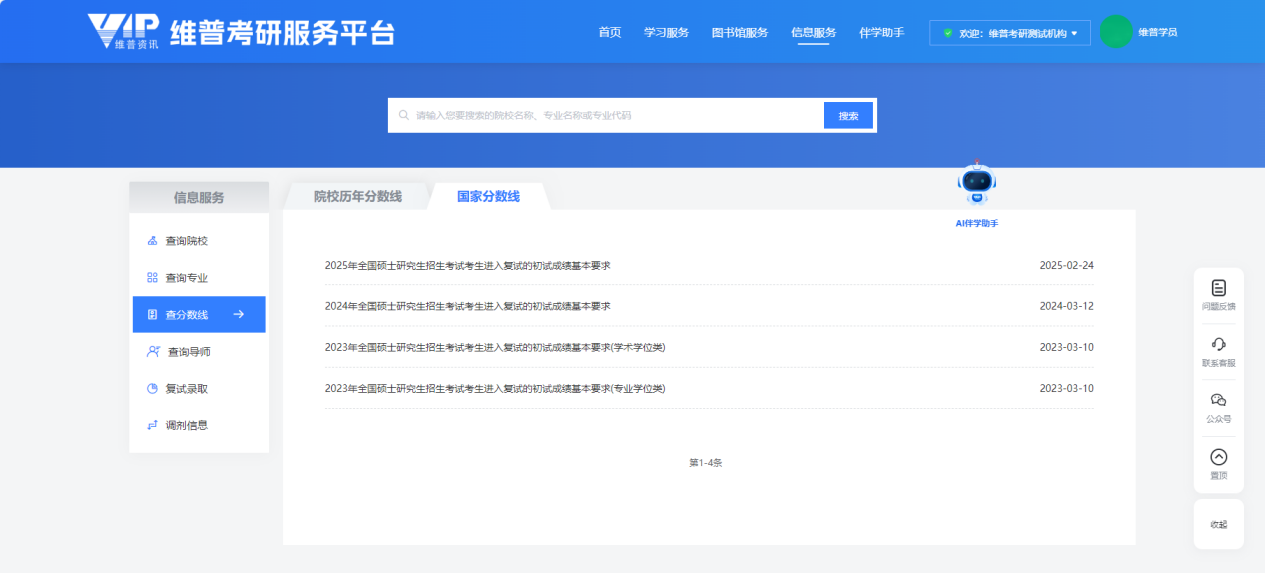Select the 国家分数线 tab
Image resolution: width=1265 pixels, height=573 pixels.
(488, 197)
